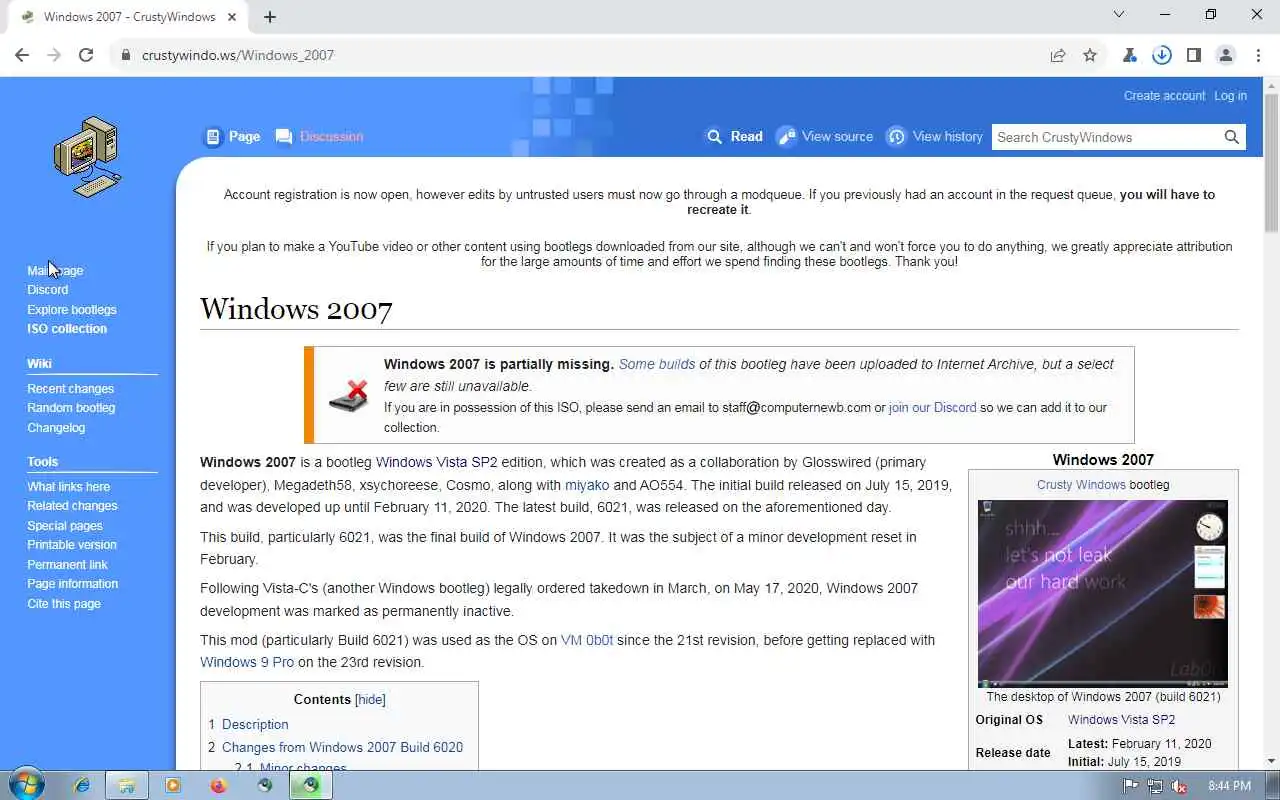Open the Windows 9 Pro link

coord(247,662)
